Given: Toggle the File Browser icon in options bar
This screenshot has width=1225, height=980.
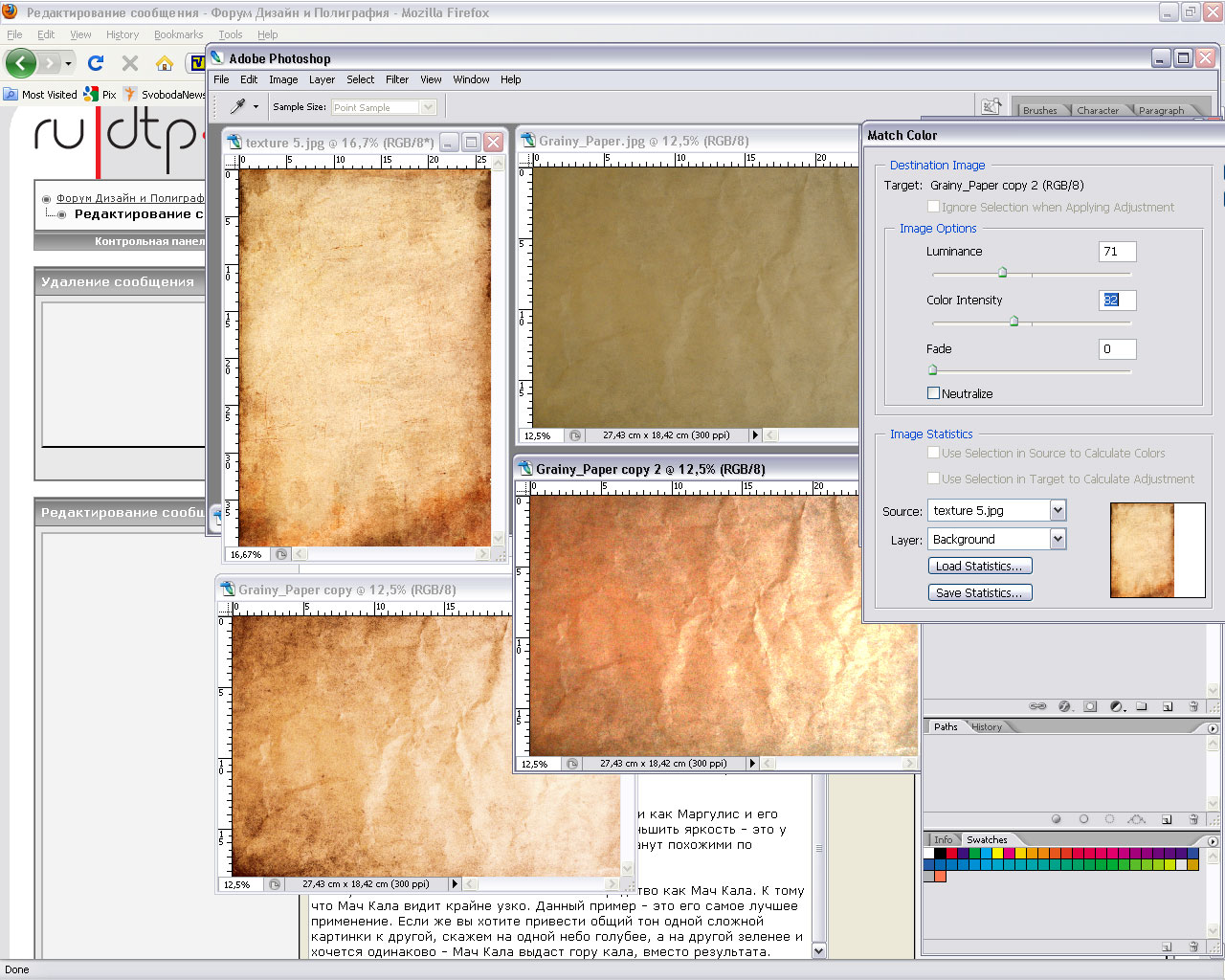Looking at the screenshot, I should click(991, 106).
